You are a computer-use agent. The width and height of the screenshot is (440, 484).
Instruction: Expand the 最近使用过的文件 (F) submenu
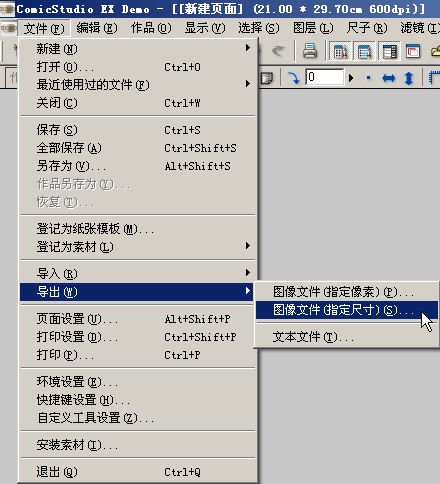138,85
